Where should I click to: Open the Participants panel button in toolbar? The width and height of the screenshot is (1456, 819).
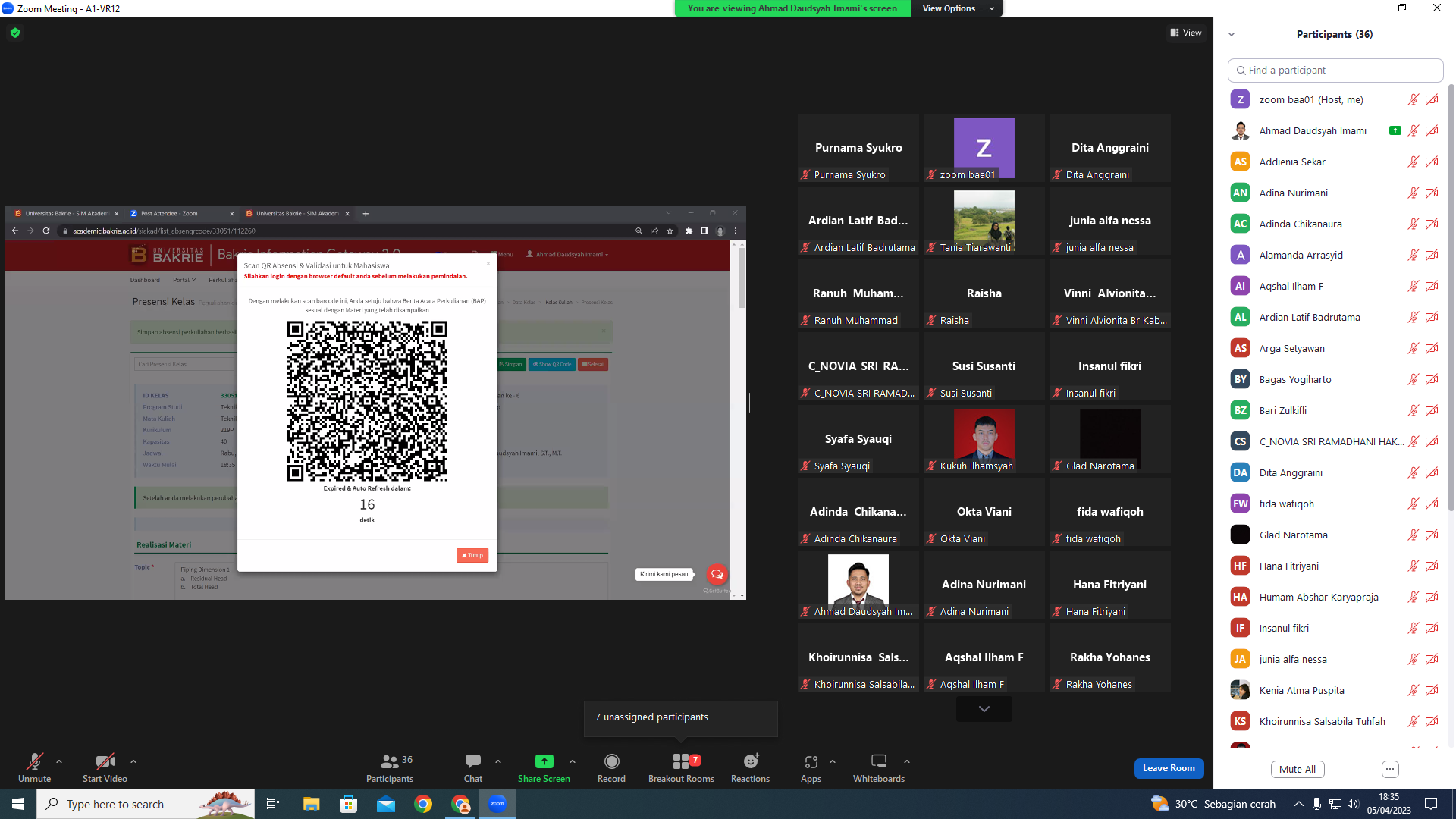(390, 767)
